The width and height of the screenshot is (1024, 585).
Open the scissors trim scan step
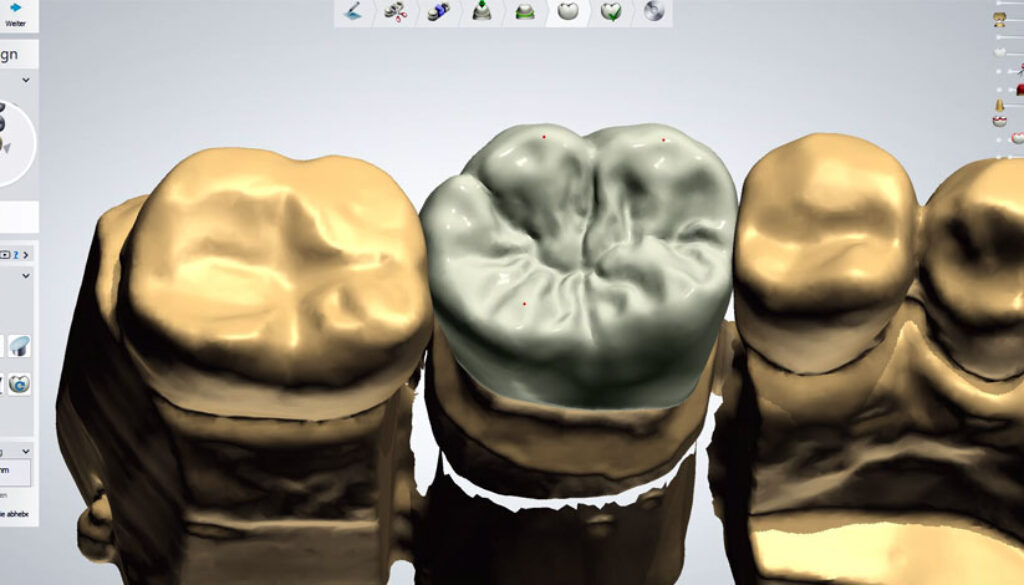tap(396, 12)
